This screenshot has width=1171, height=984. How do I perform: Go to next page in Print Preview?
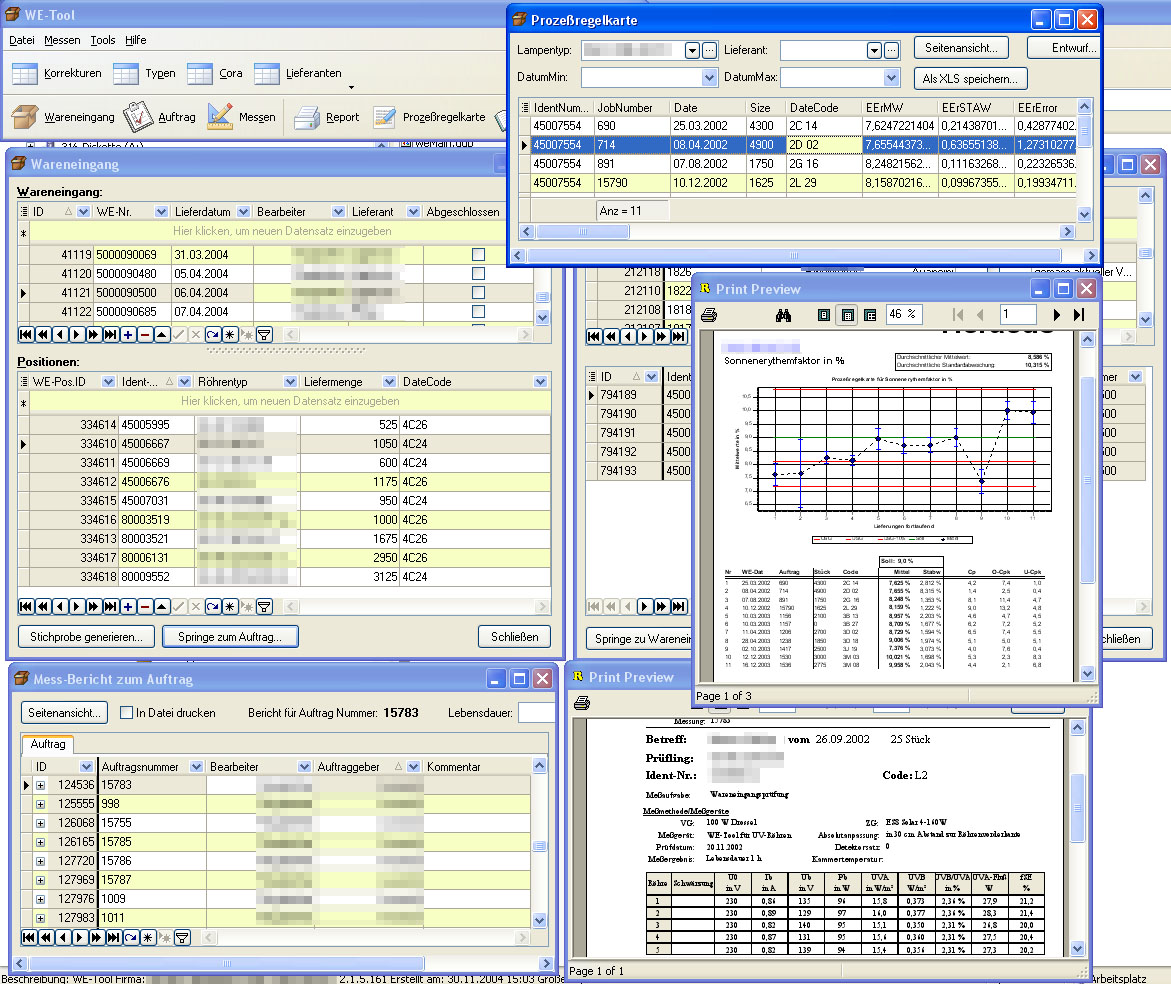click(1056, 315)
